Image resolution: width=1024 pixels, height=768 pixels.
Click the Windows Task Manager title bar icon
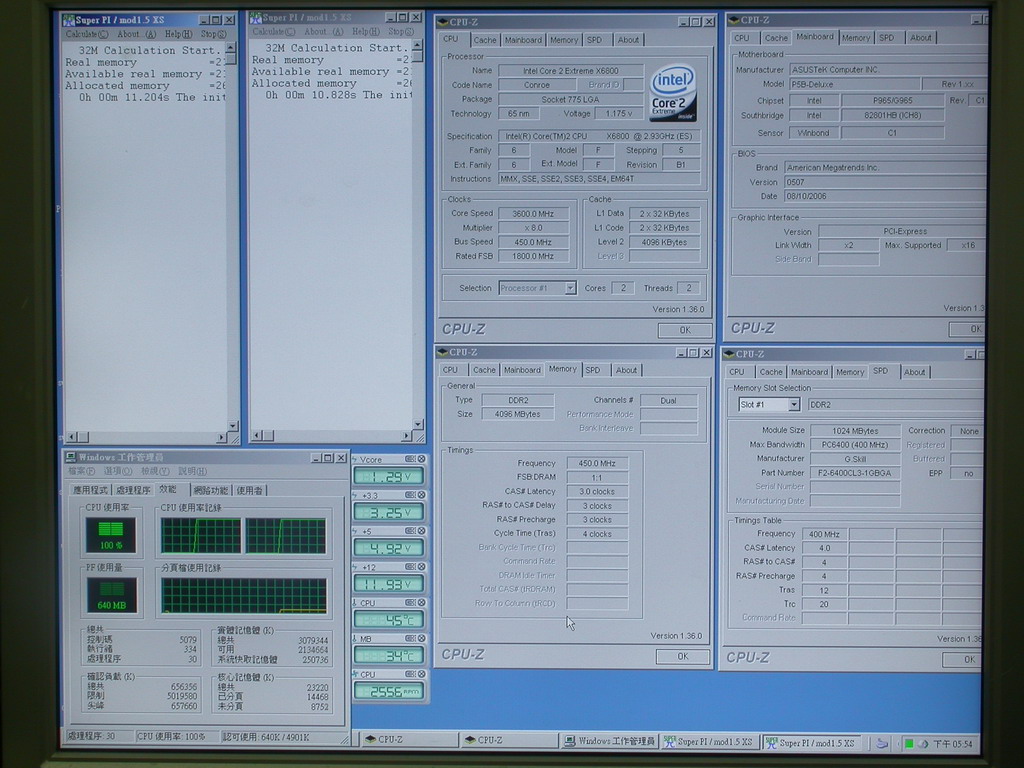[x=71, y=457]
